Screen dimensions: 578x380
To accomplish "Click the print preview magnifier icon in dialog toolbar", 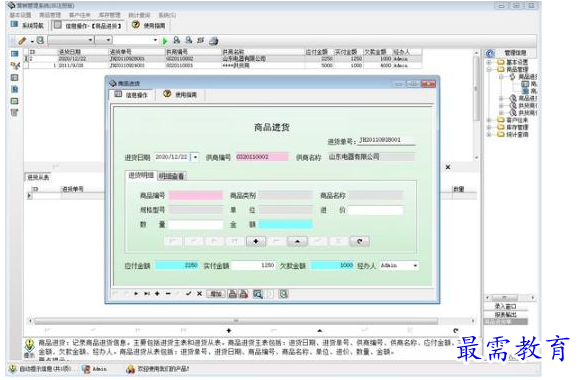I will tap(257, 294).
